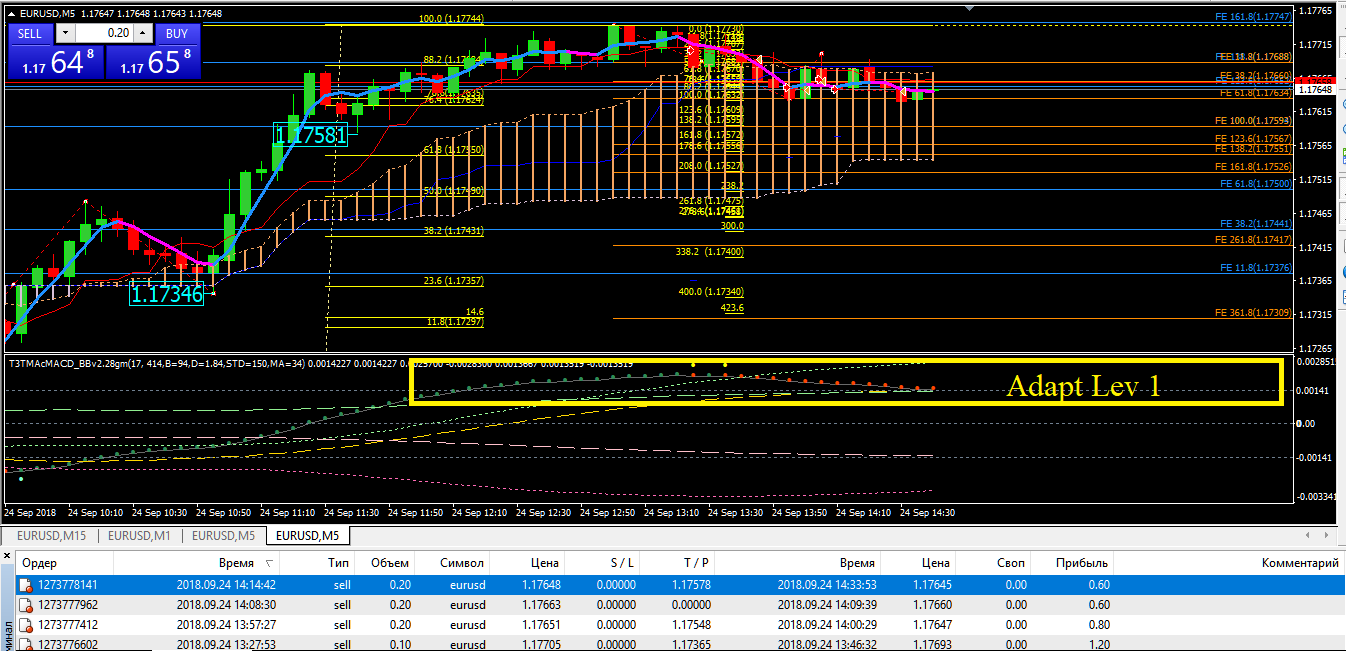Switch to the EURUSD,M1 chart tab
Image resolution: width=1346 pixels, height=651 pixels.
(138, 536)
